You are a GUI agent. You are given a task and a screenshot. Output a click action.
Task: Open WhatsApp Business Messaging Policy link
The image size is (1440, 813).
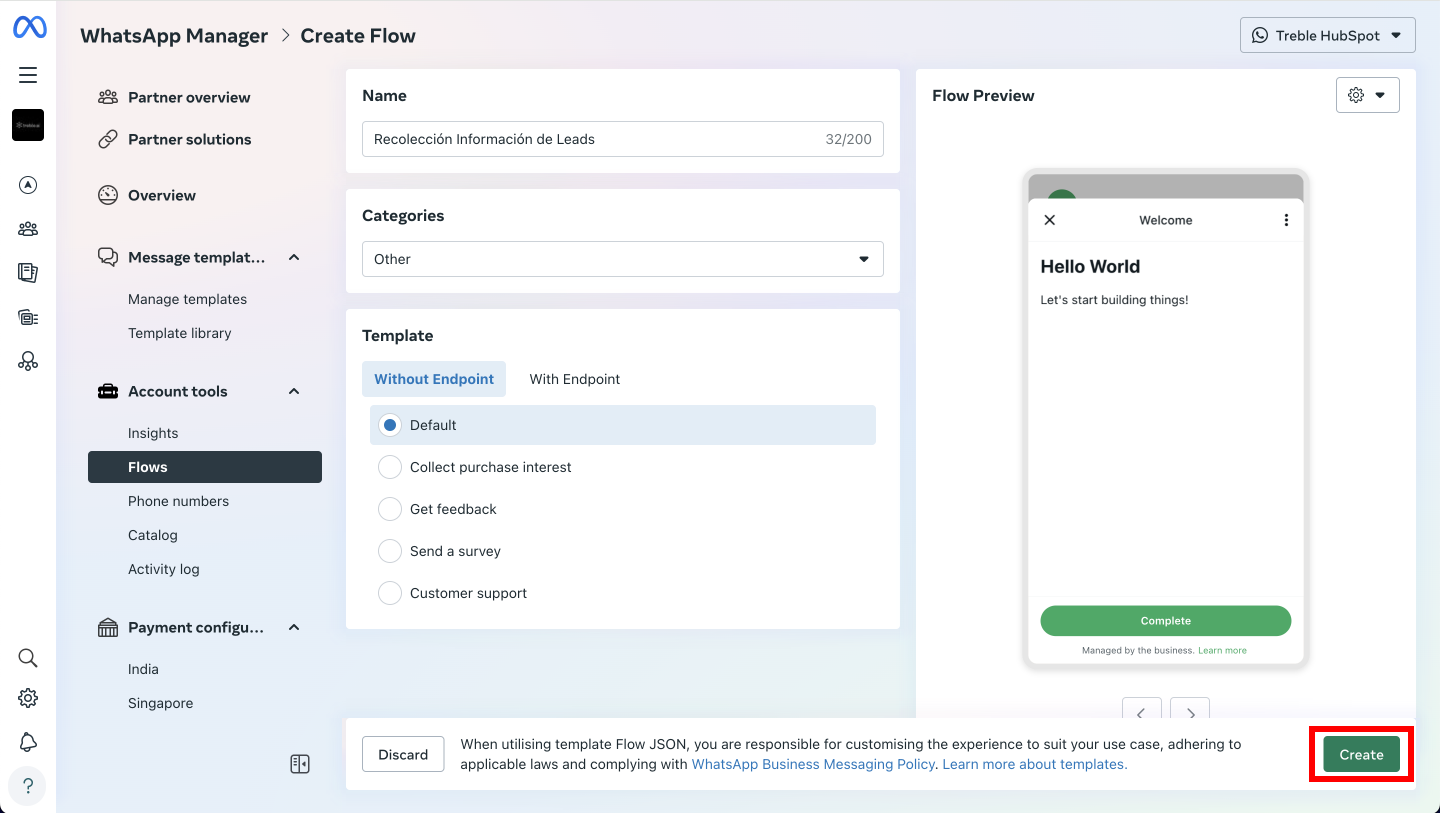tap(813, 764)
